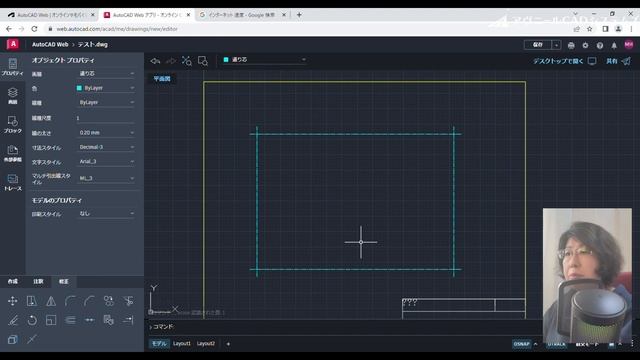Select the Fillet tool icon

tap(70, 301)
